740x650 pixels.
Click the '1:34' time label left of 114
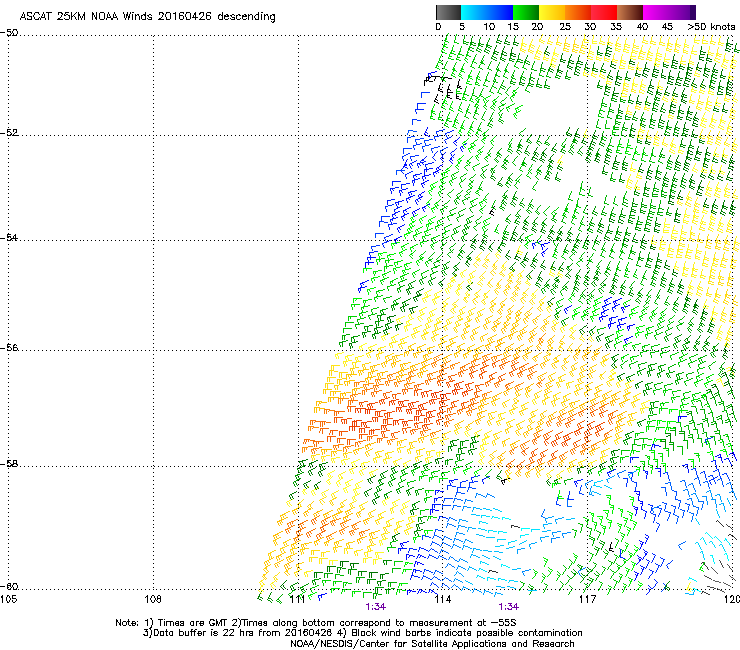376,607
